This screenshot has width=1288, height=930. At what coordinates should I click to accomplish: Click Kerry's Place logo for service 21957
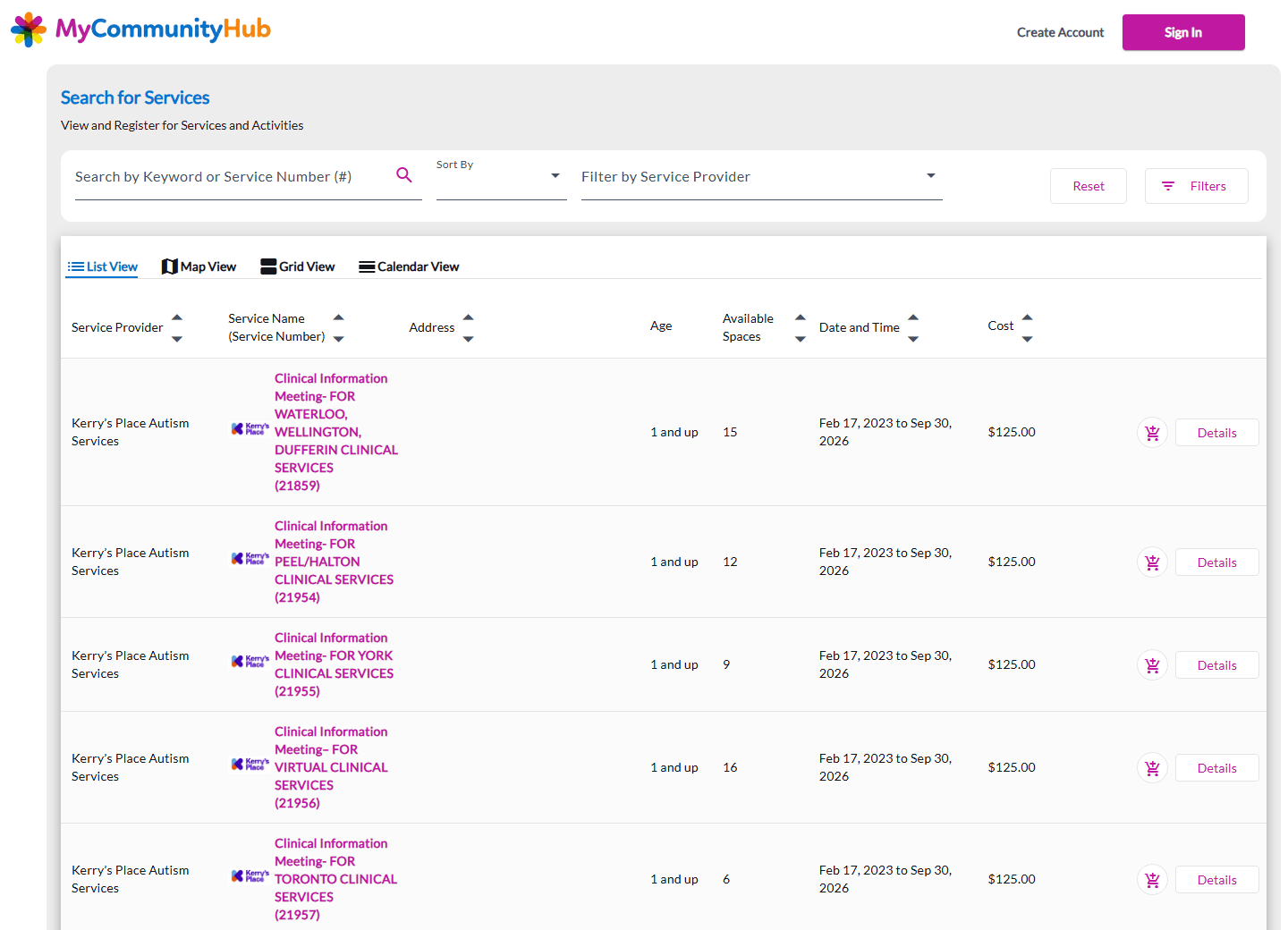click(250, 876)
